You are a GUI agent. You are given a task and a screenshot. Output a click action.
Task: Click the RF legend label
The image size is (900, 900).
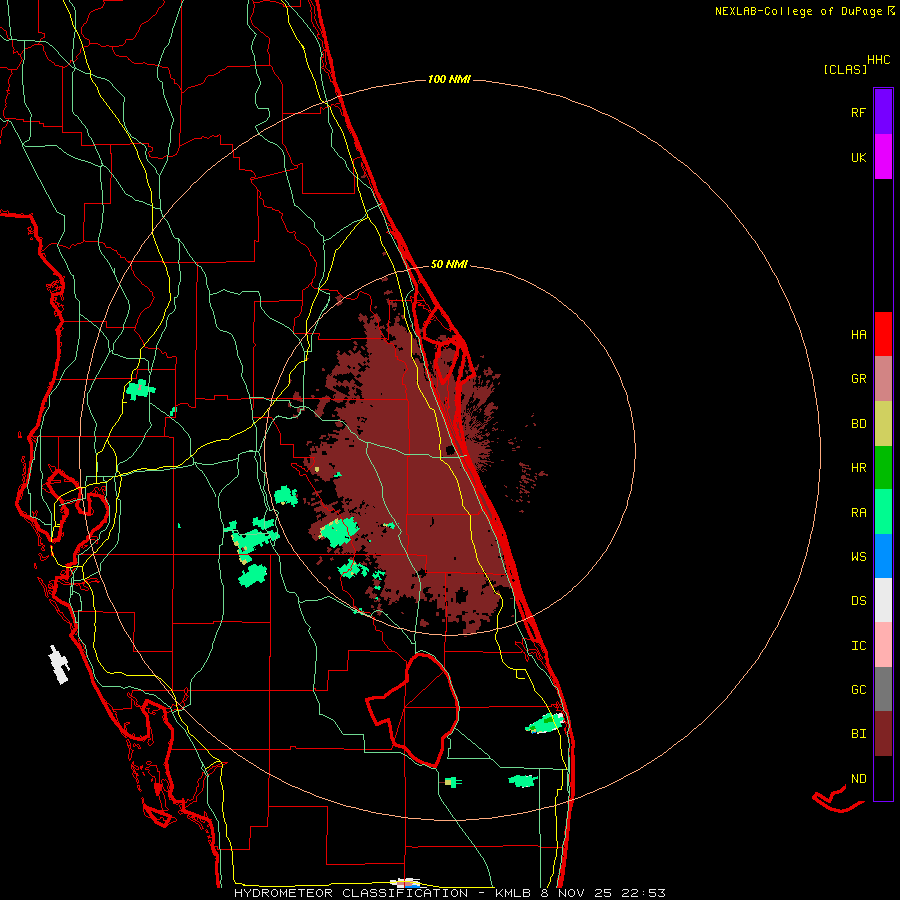click(x=858, y=113)
